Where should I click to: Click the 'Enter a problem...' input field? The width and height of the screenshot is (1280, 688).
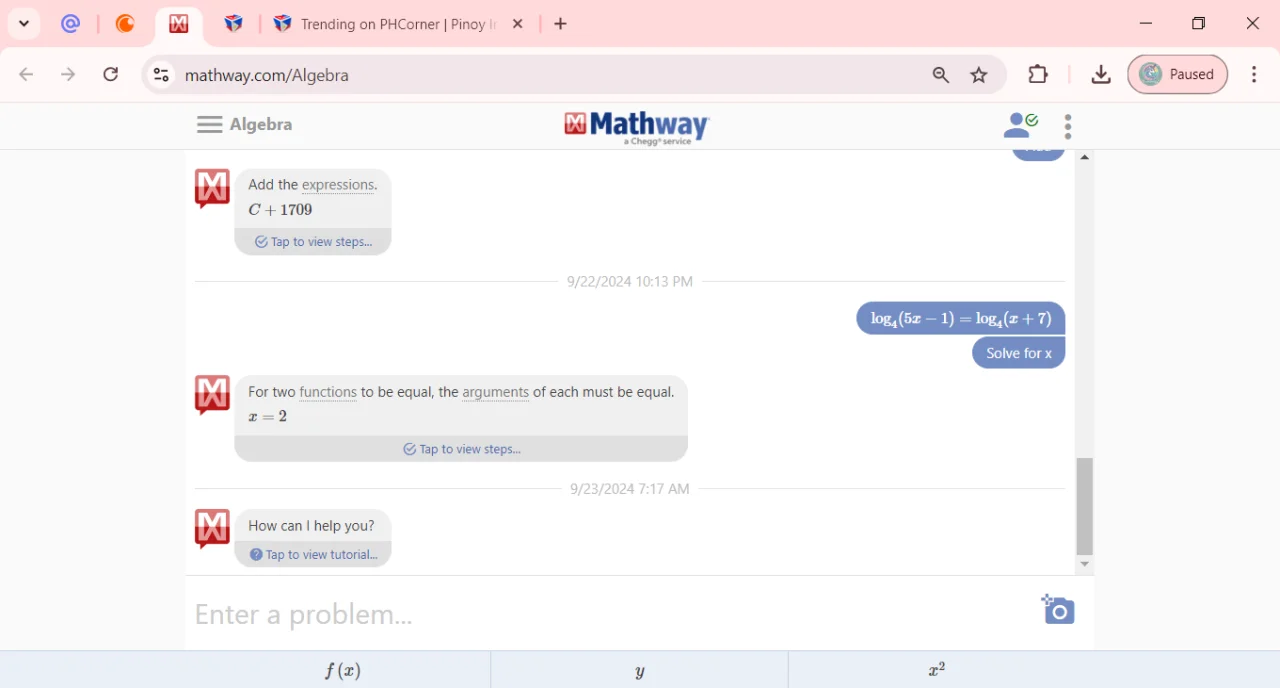click(x=610, y=614)
